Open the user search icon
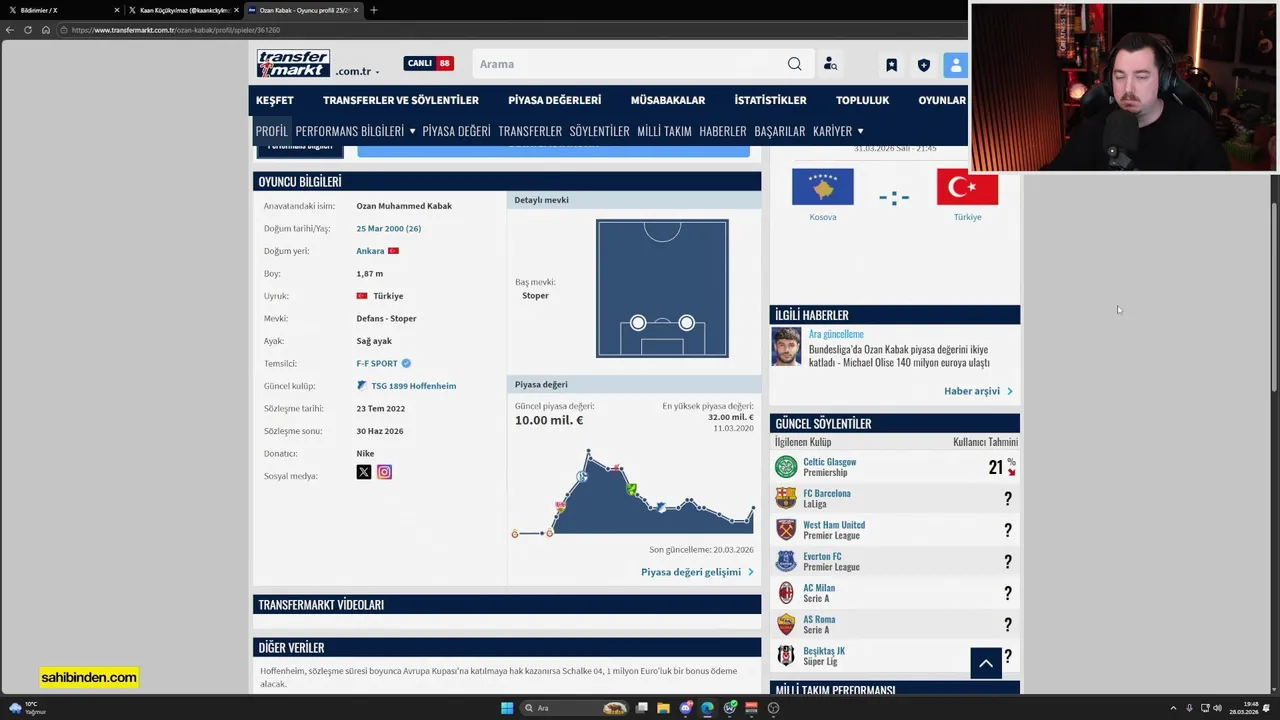 coord(830,64)
